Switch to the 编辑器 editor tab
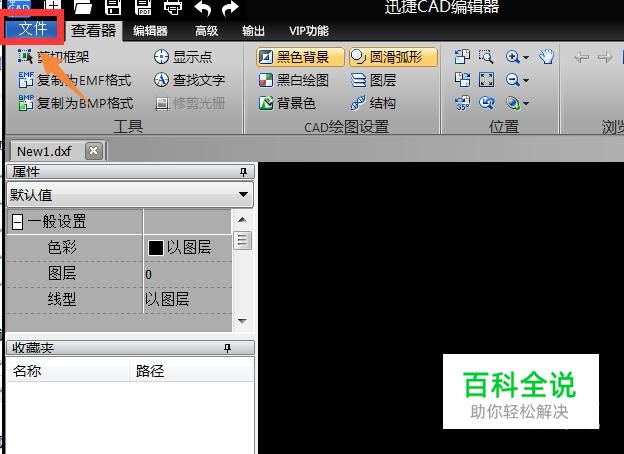 click(x=150, y=31)
